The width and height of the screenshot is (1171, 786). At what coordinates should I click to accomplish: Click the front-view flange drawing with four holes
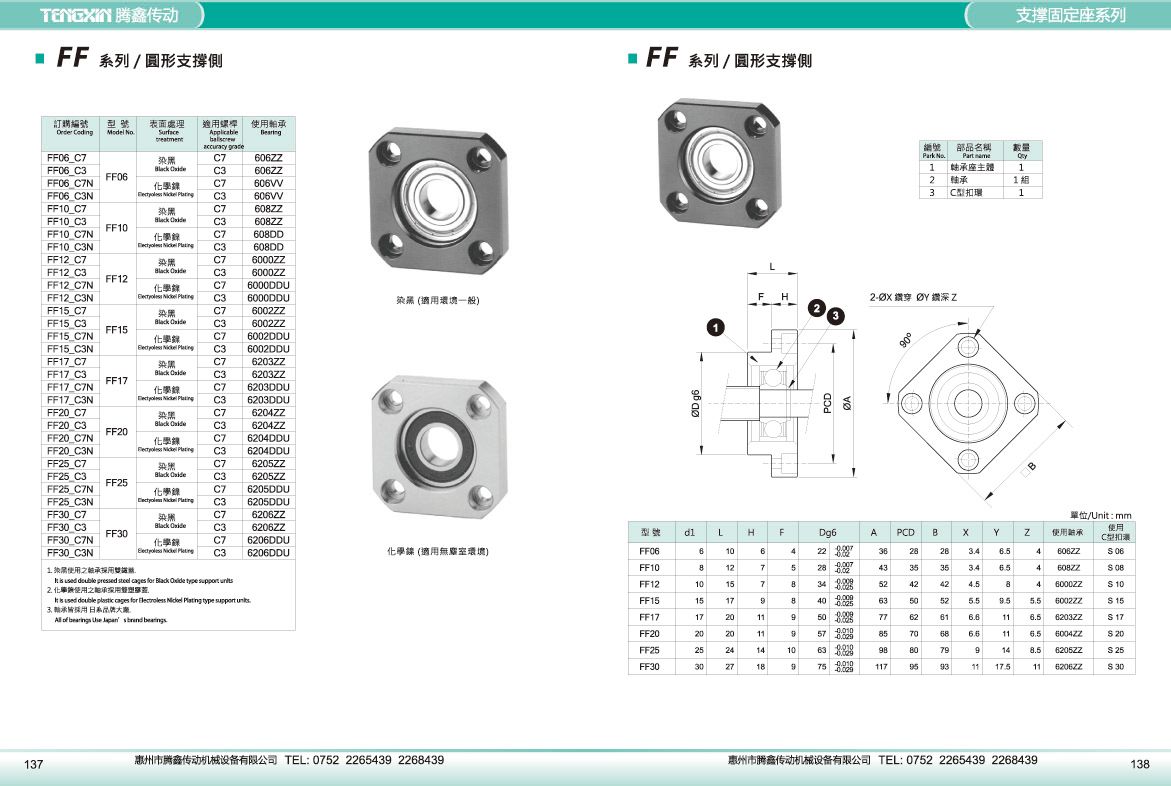coord(968,403)
